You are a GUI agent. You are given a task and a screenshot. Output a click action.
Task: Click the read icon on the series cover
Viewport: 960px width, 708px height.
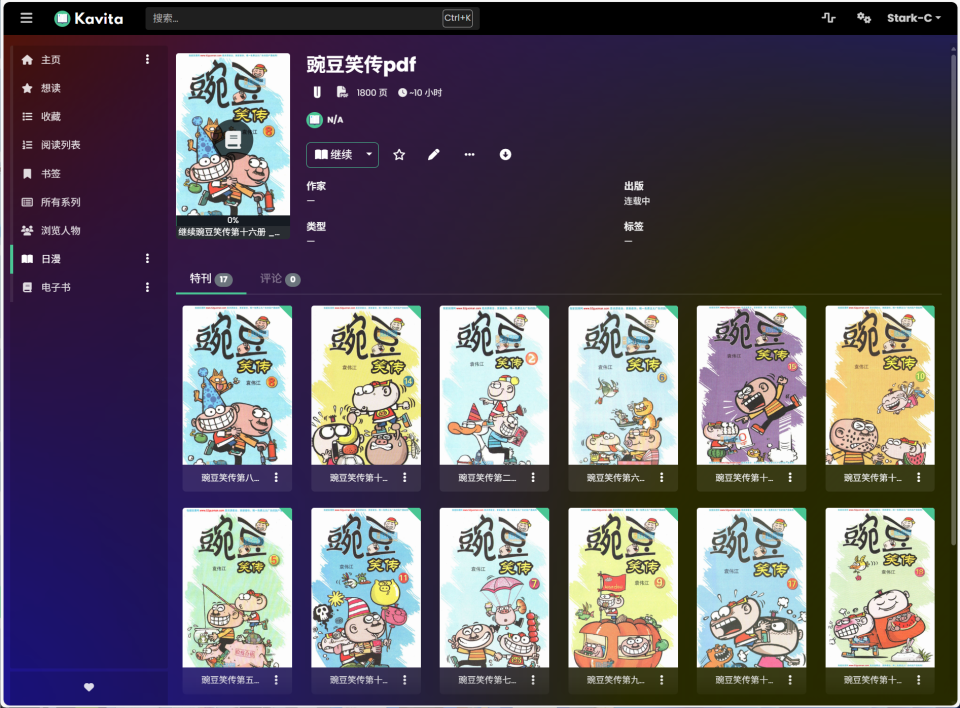(233, 140)
